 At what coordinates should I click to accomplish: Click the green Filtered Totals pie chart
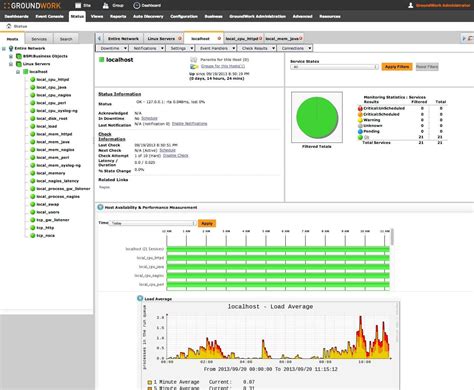point(317,118)
